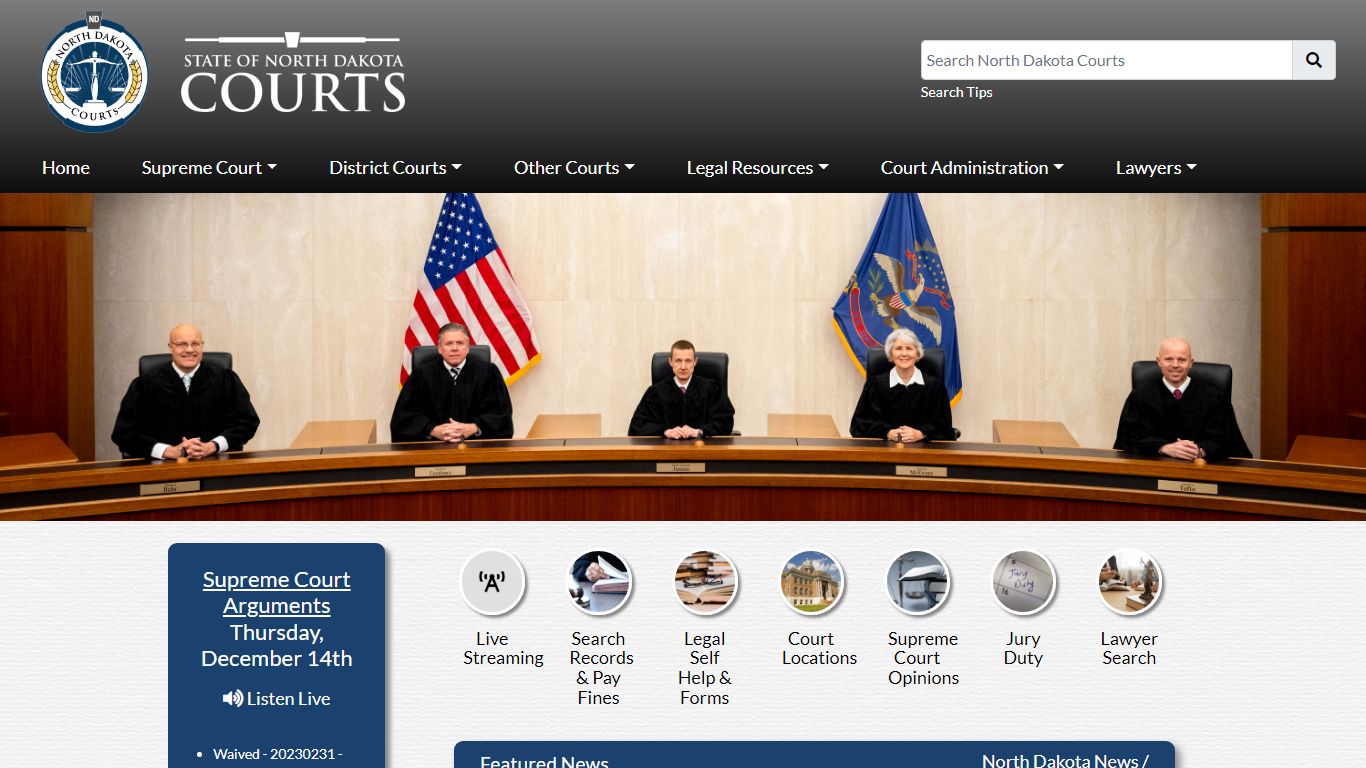The width and height of the screenshot is (1366, 768).
Task: Click the magnifying glass search button
Action: pyautogui.click(x=1314, y=60)
